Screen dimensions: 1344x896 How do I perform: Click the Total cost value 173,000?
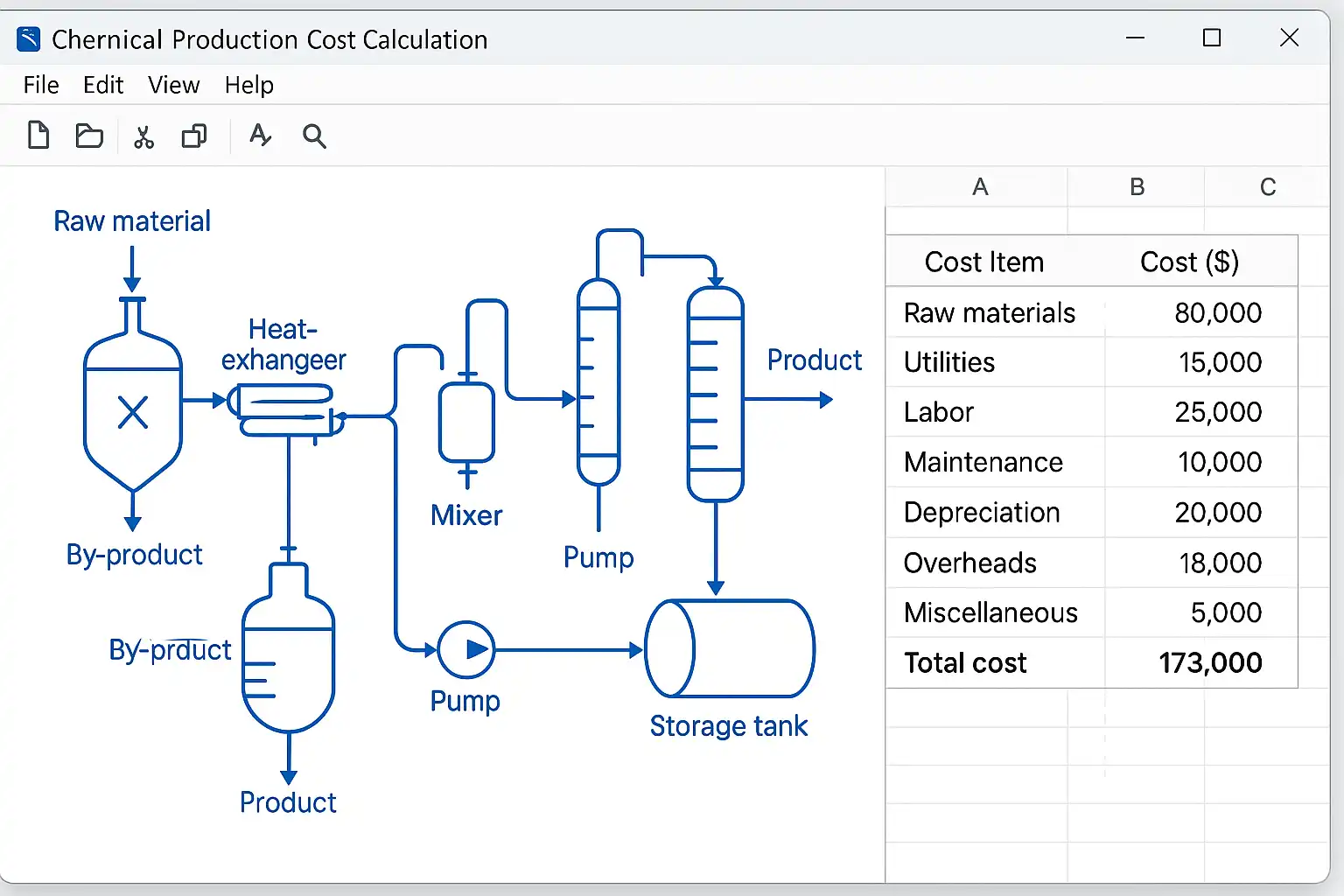1210,662
